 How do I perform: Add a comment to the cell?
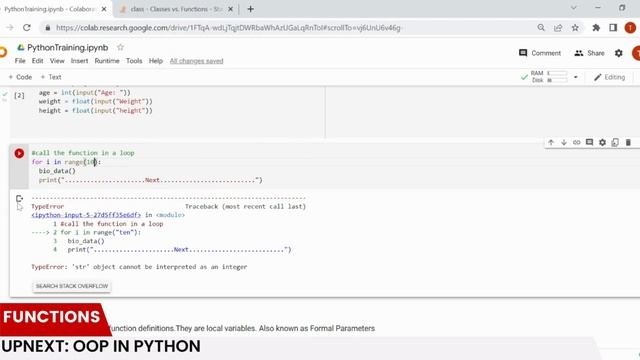point(589,142)
